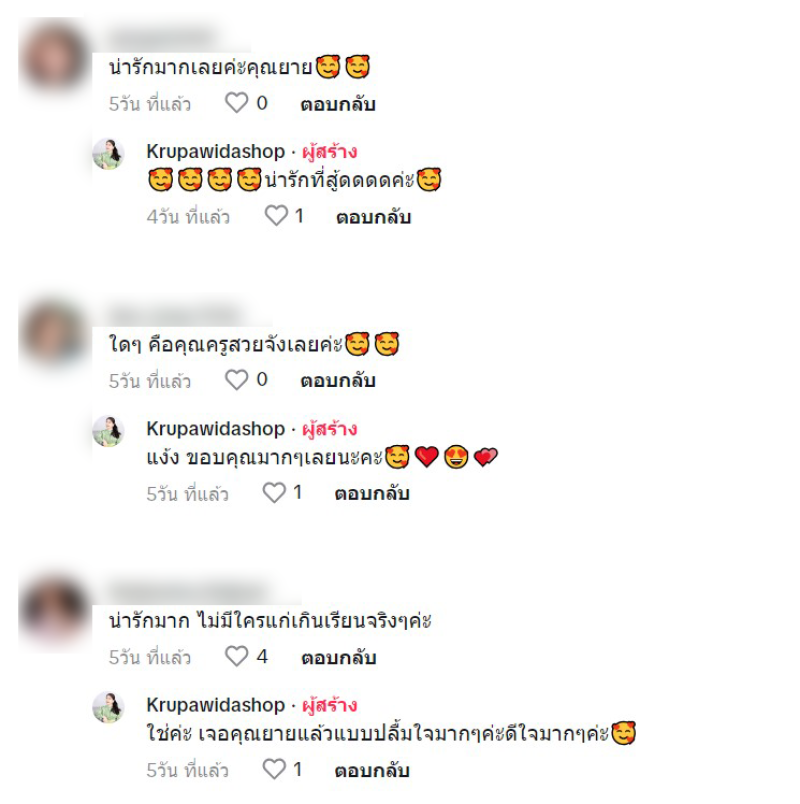Like the comment with 4 likes

point(236,656)
